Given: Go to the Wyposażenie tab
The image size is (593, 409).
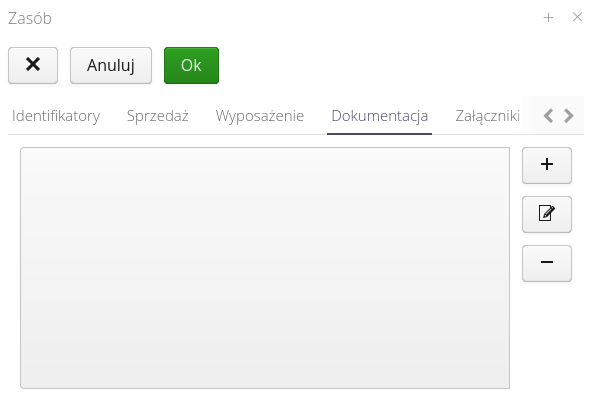Looking at the screenshot, I should 260,116.
